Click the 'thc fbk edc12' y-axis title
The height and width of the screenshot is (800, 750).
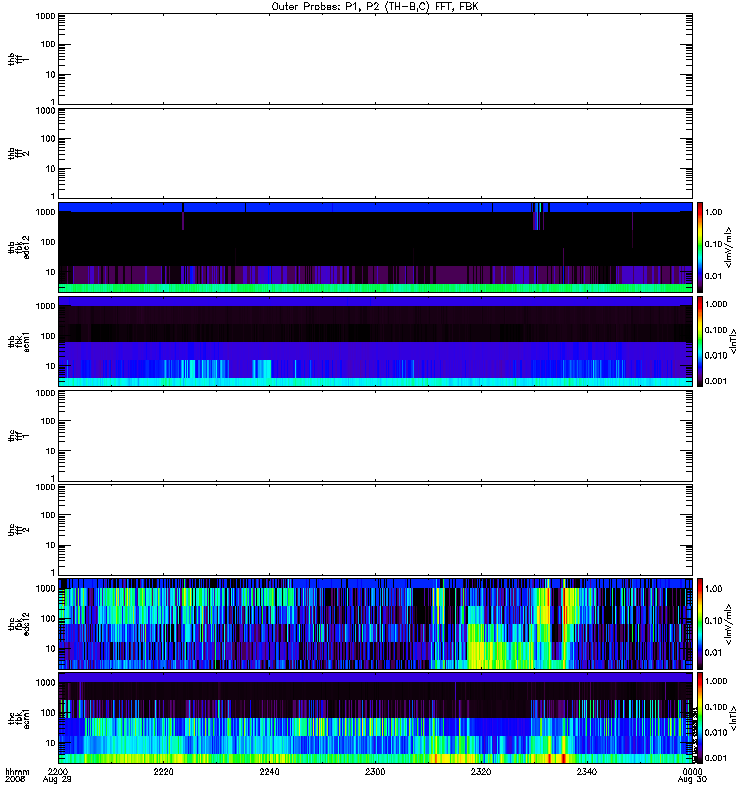pos(19,624)
